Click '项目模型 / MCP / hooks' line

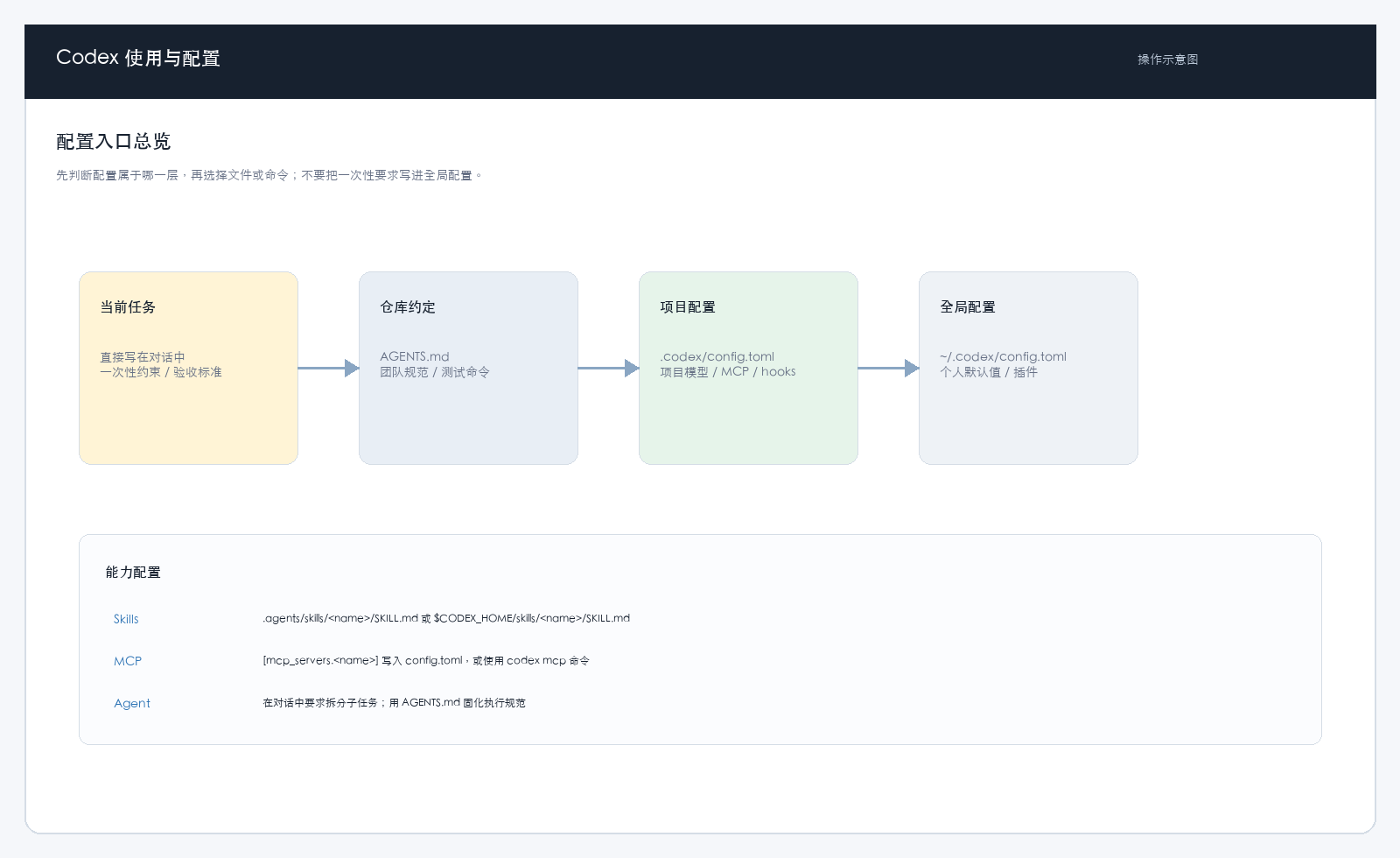tap(728, 372)
